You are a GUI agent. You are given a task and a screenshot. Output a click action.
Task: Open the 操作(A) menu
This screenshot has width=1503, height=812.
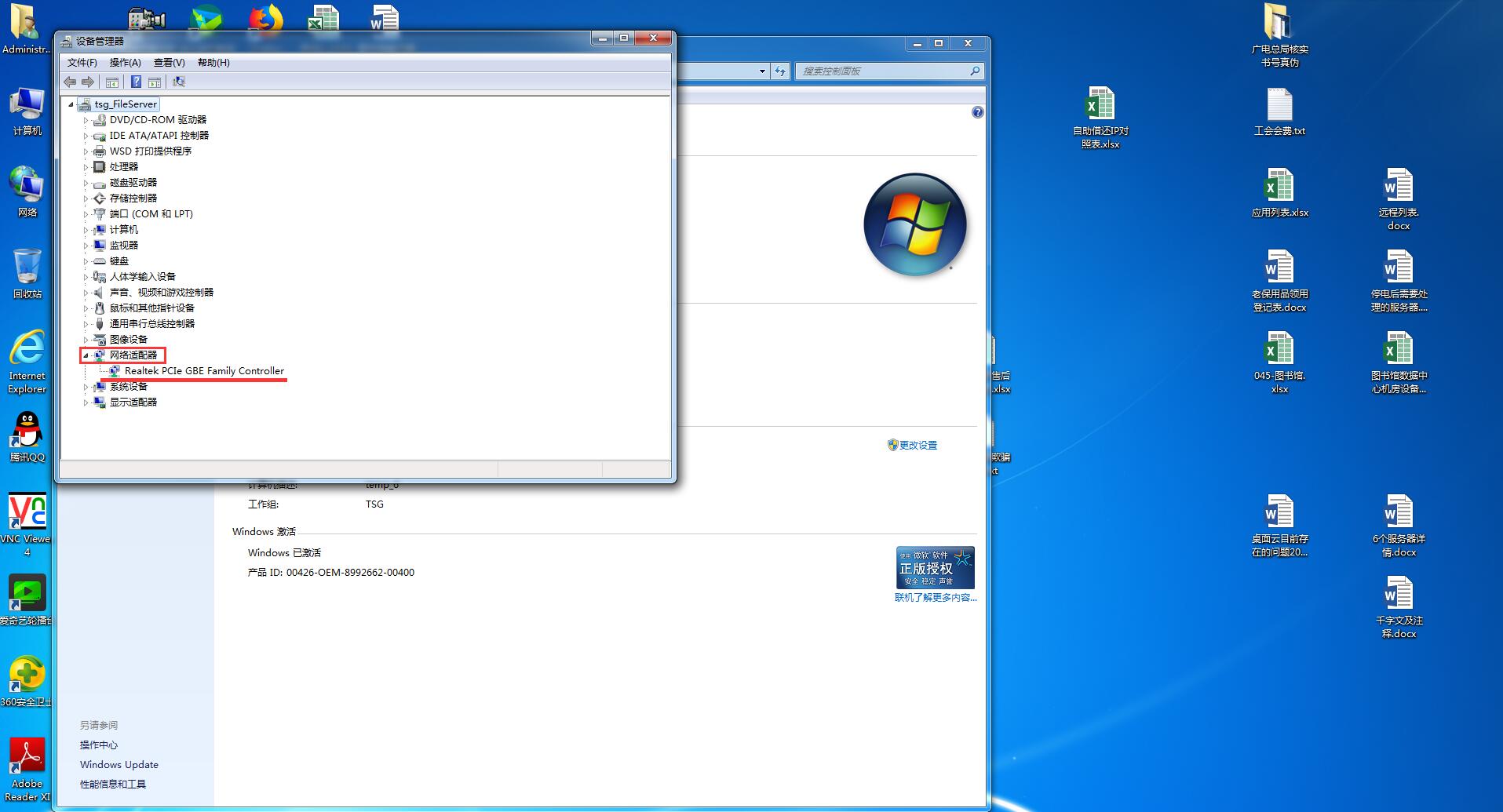(126, 63)
